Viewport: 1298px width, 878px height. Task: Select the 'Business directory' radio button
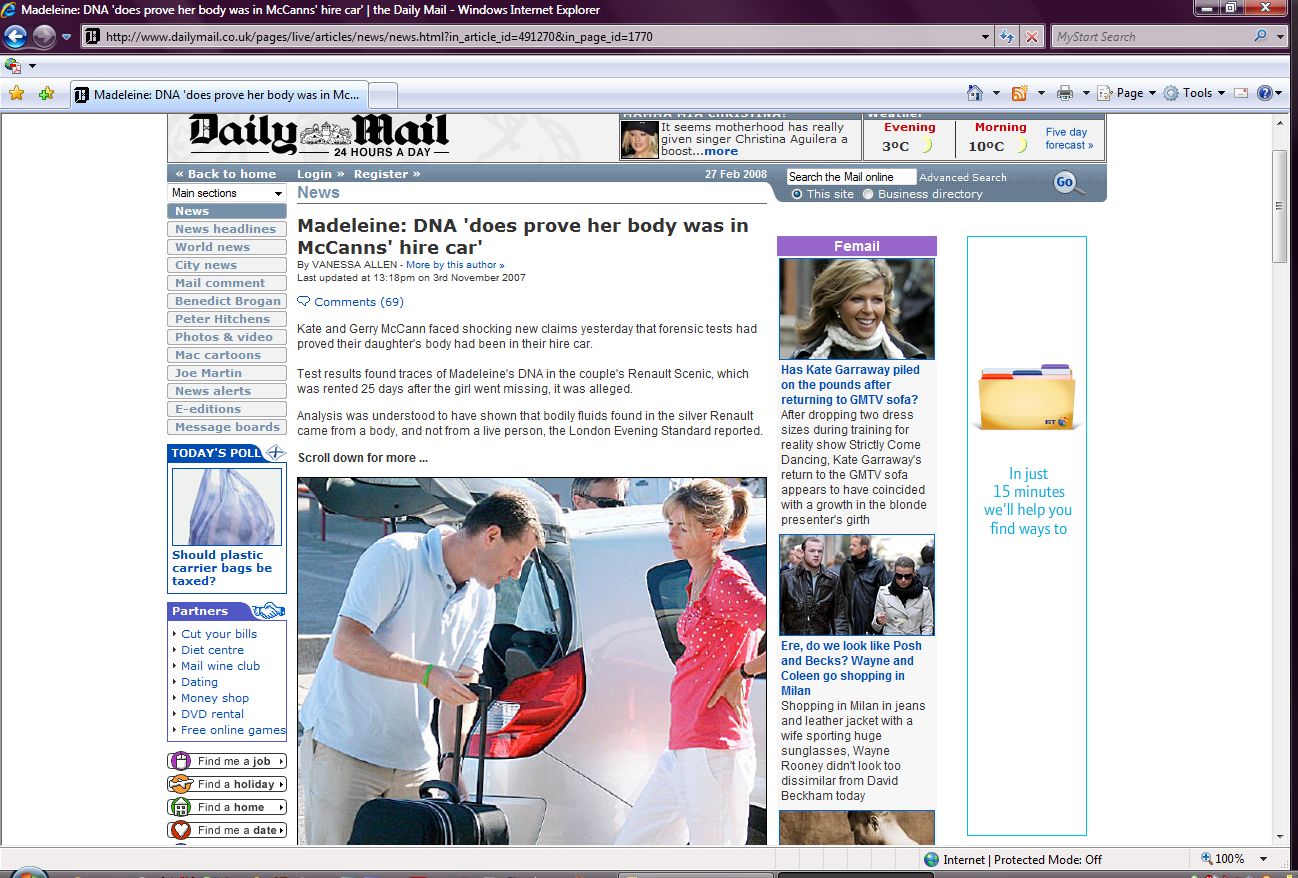point(867,194)
